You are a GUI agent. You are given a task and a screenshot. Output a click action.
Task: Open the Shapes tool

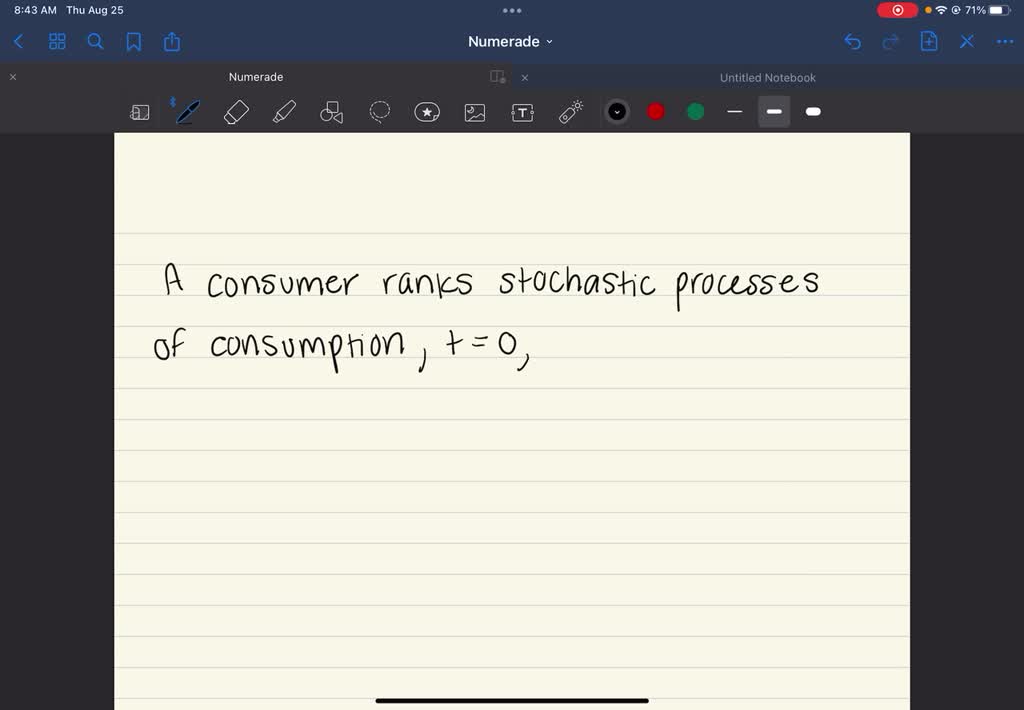pyautogui.click(x=330, y=111)
